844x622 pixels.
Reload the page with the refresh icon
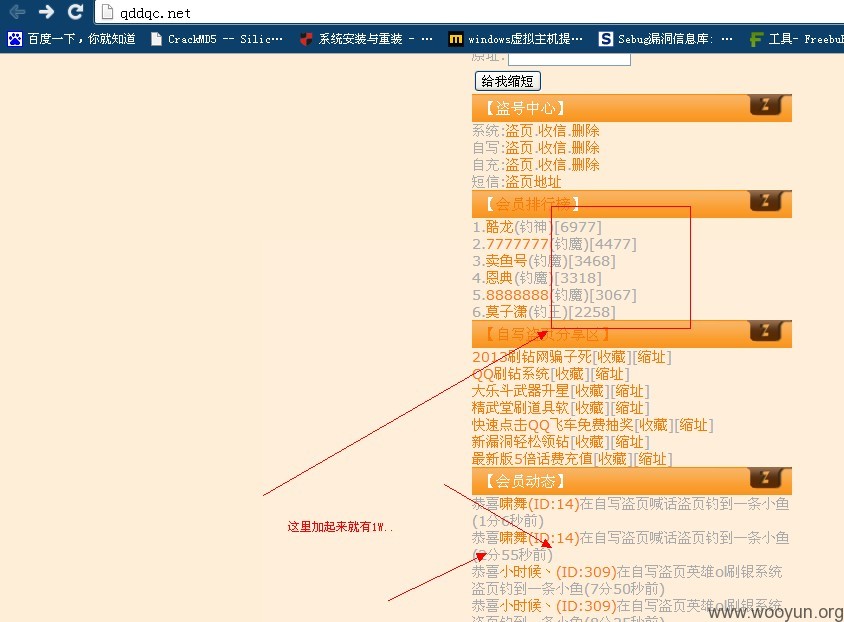[75, 11]
